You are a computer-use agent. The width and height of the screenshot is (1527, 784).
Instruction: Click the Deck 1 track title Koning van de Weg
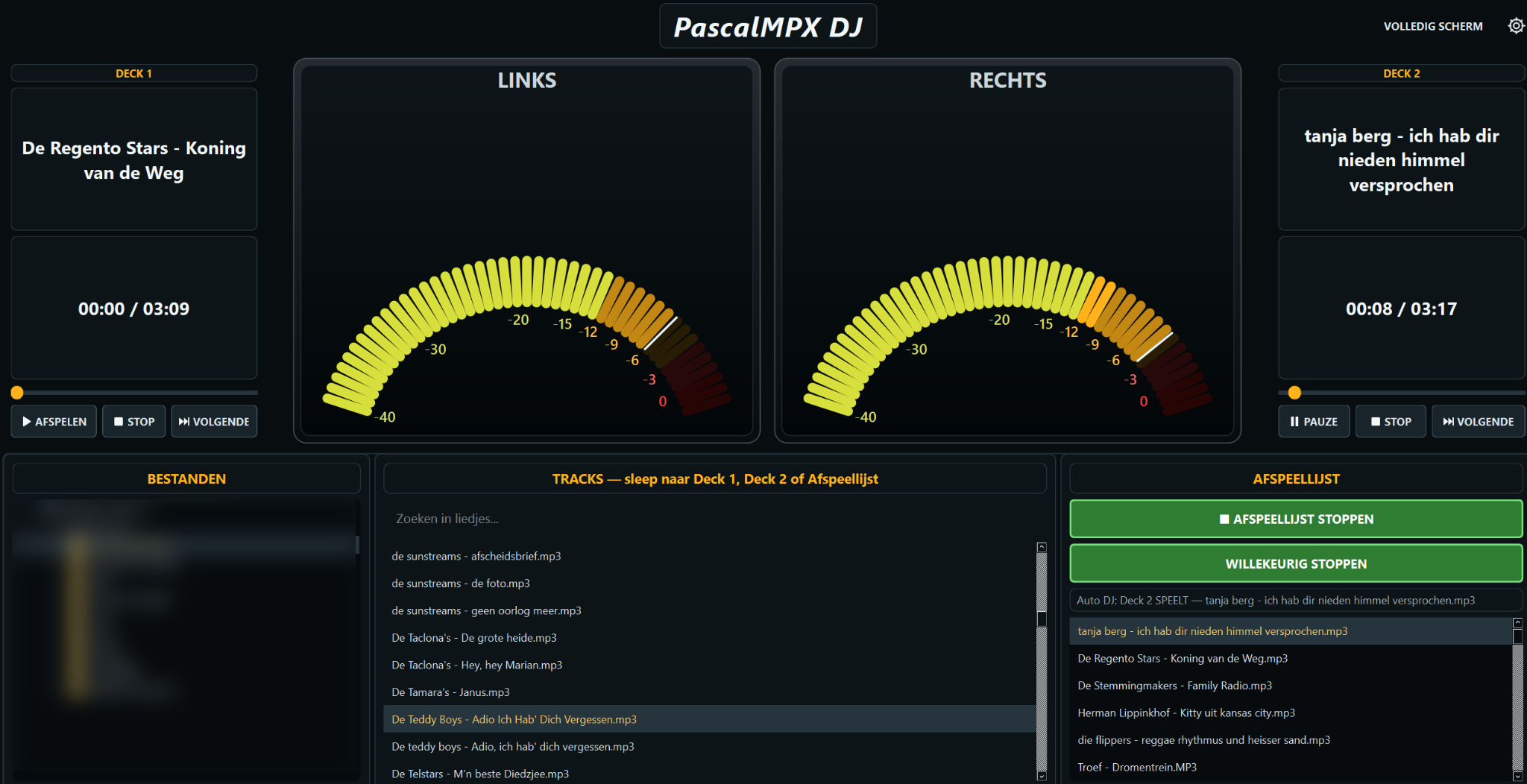(134, 160)
